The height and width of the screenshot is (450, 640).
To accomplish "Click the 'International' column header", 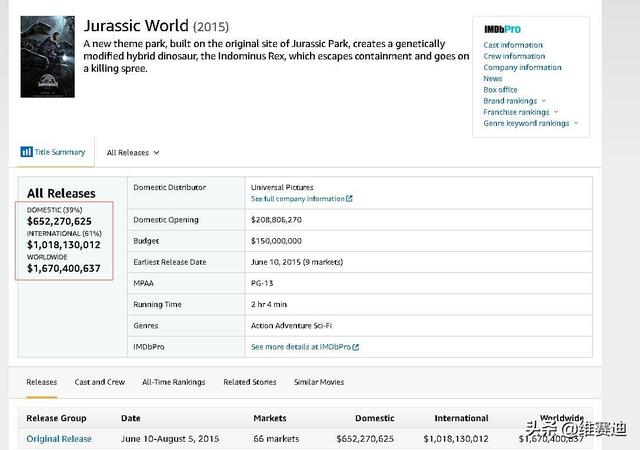I will pyautogui.click(x=461, y=418).
